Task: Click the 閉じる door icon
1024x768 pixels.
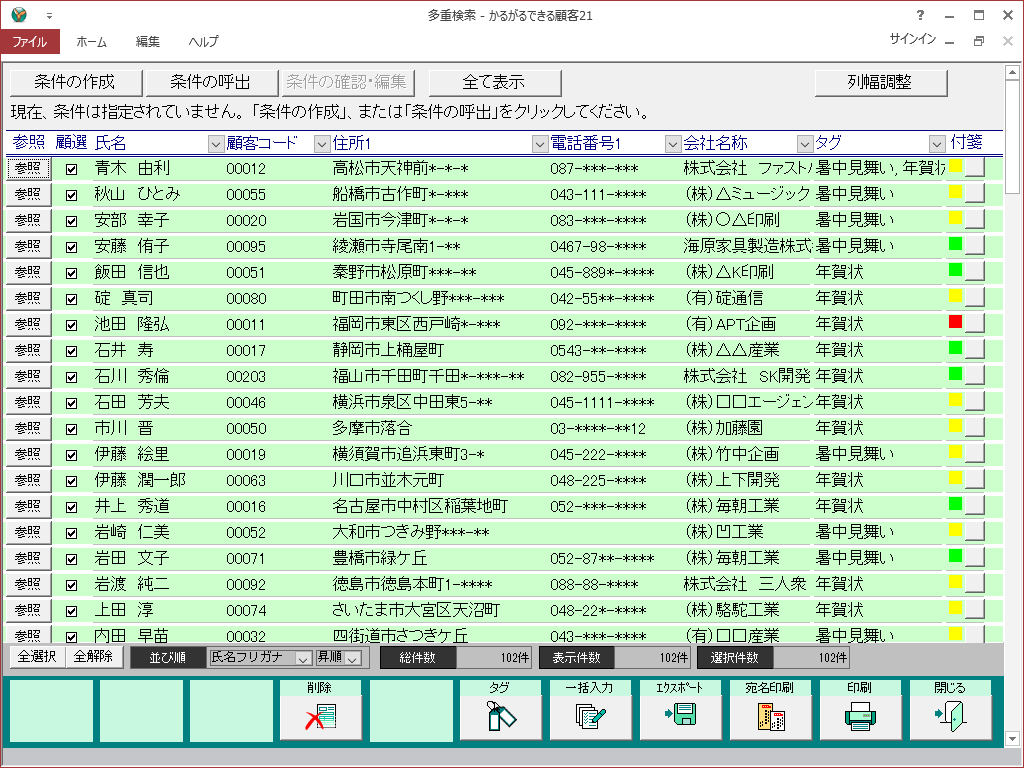Action: click(x=950, y=716)
